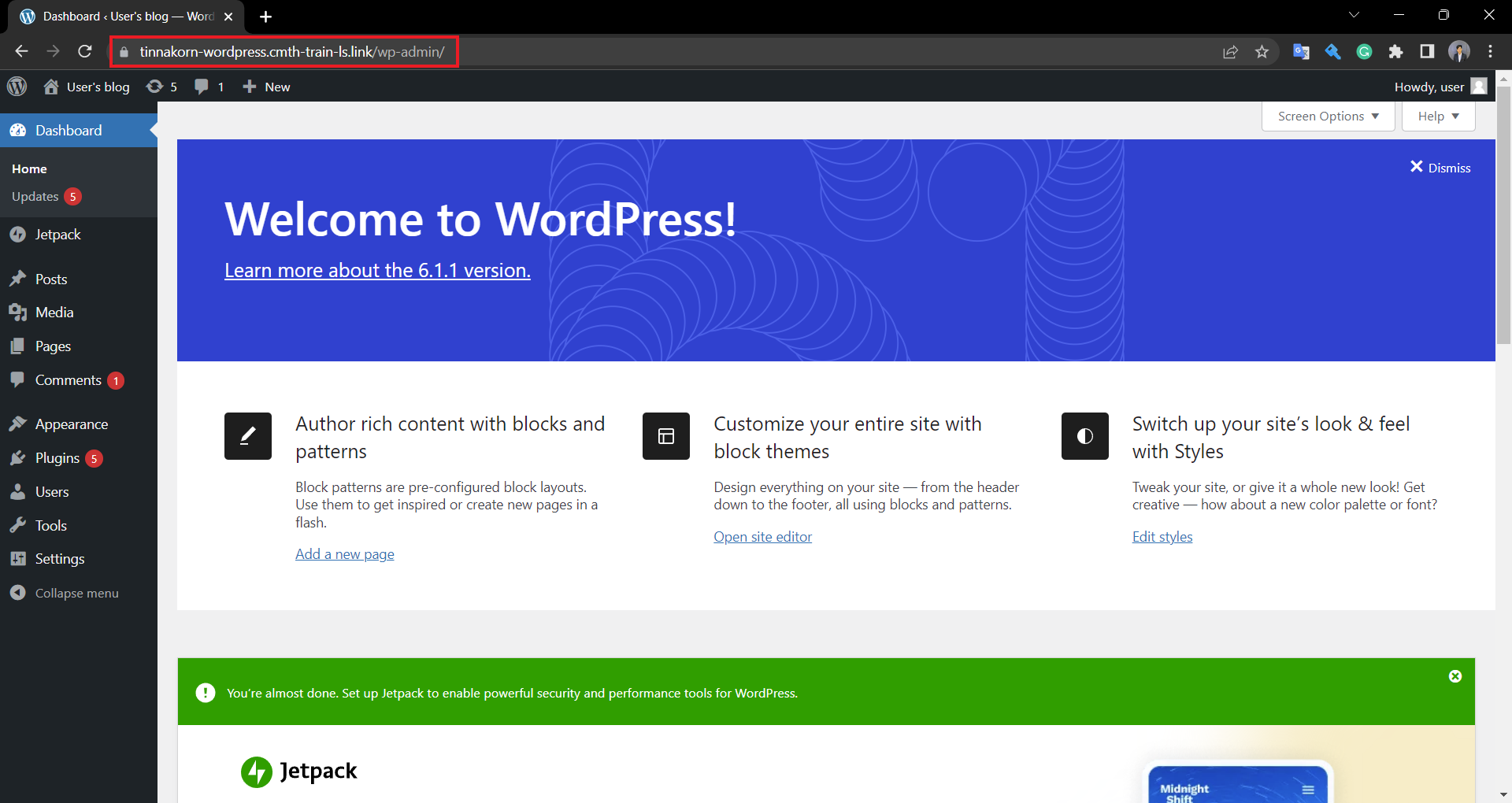Open the tab search chevron

click(1354, 15)
